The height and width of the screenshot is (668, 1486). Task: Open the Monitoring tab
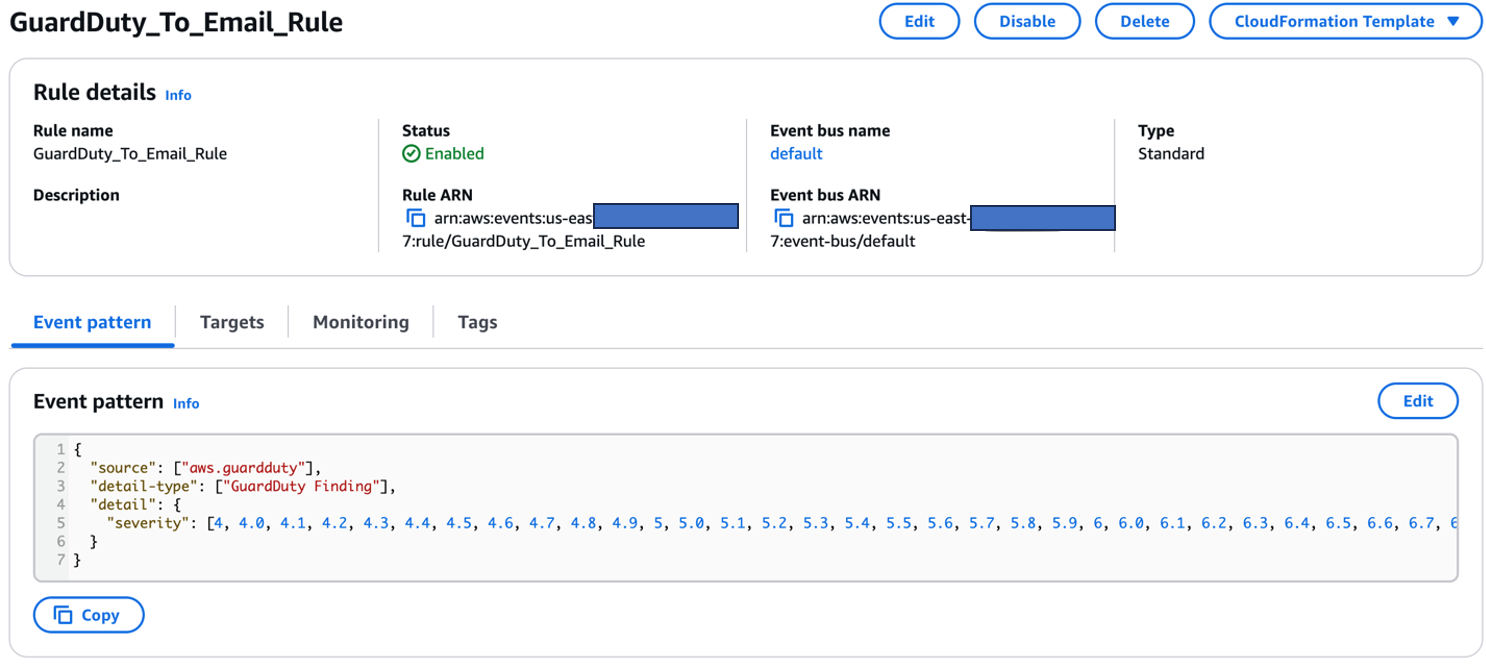(x=360, y=322)
